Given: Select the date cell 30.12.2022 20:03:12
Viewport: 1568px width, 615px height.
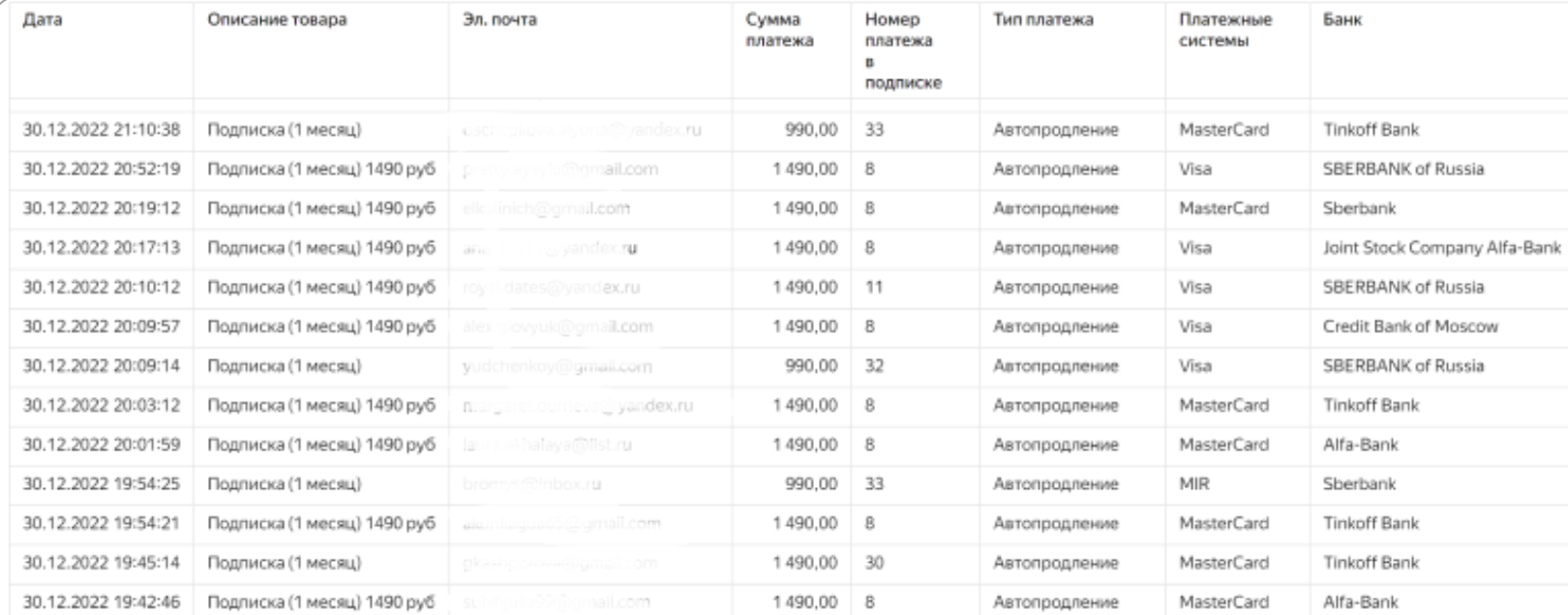Looking at the screenshot, I should pos(102,406).
